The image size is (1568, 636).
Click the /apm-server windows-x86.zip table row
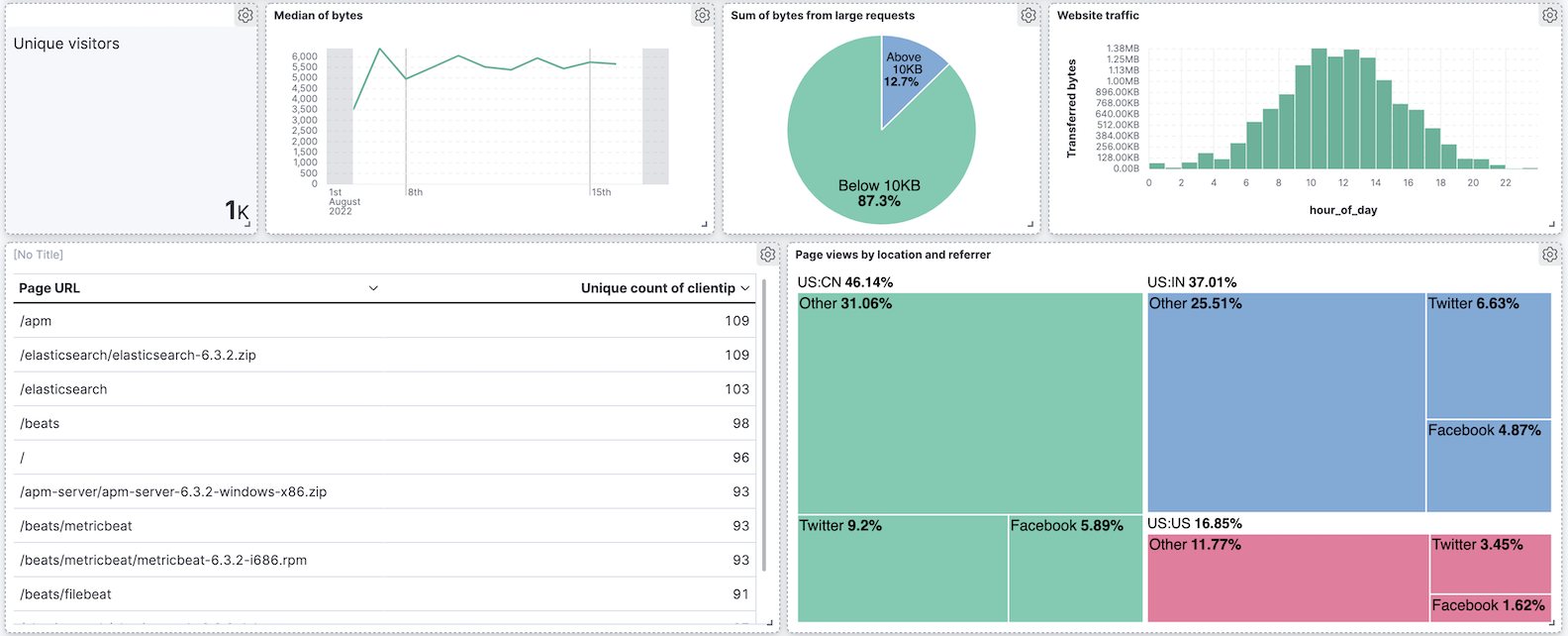click(x=384, y=492)
